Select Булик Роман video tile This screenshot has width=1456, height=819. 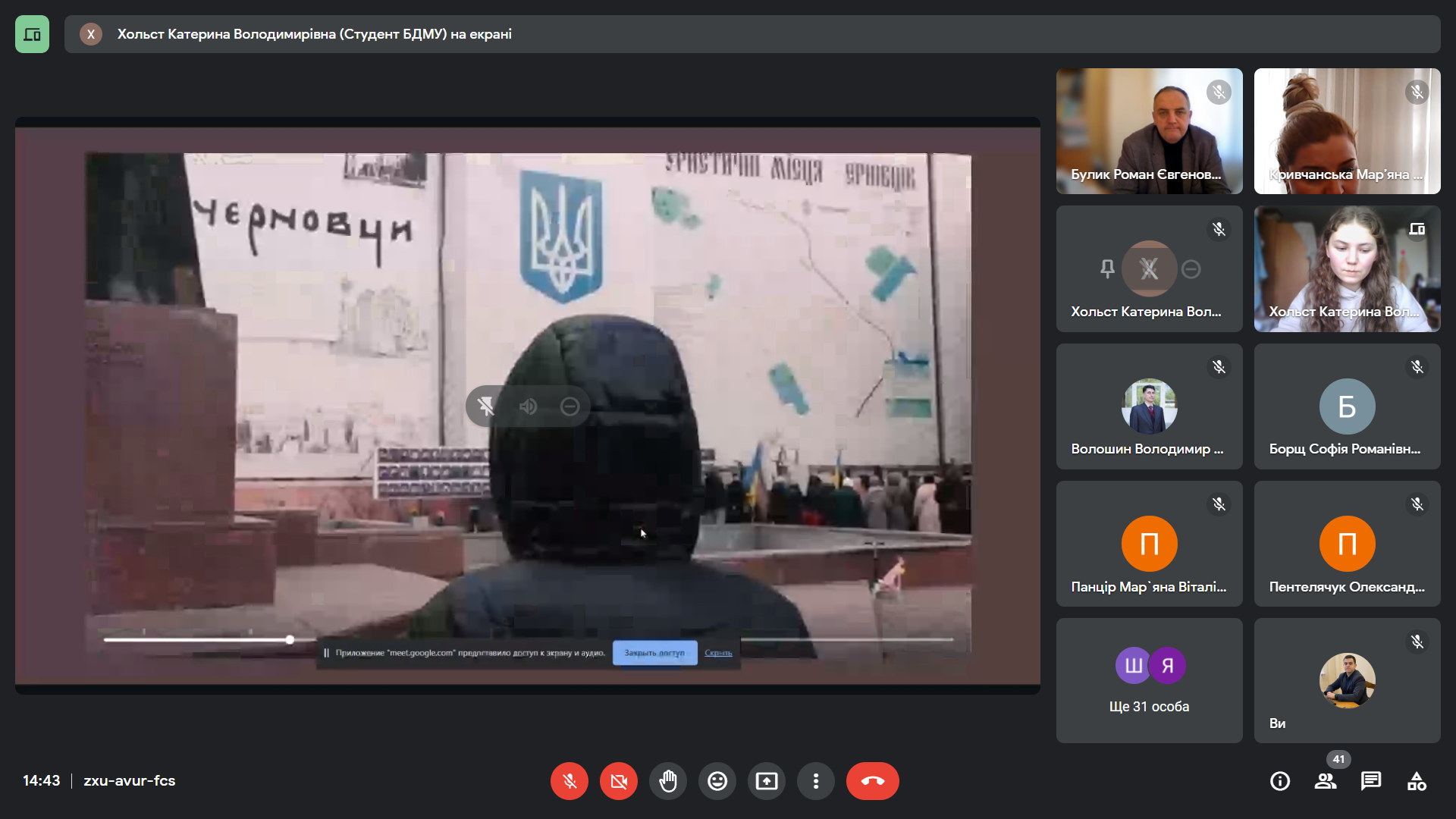[1150, 131]
